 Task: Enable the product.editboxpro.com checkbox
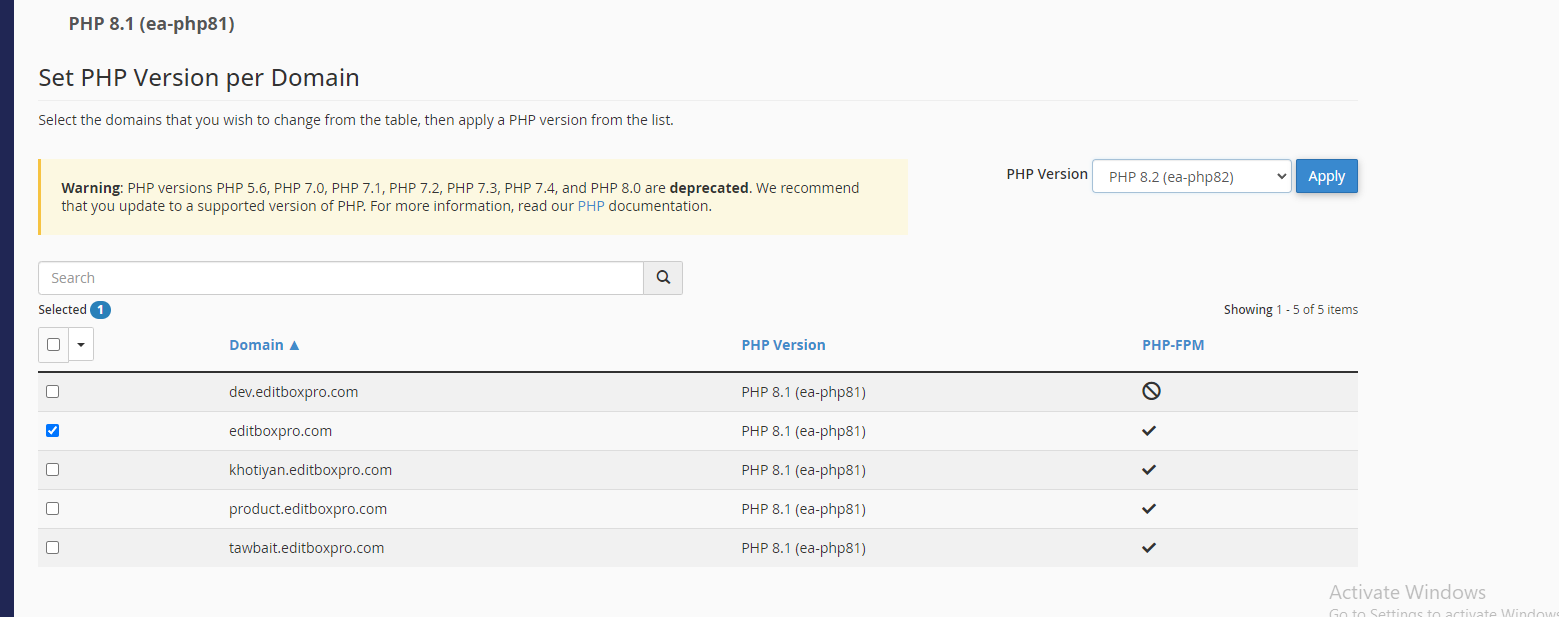(x=53, y=509)
